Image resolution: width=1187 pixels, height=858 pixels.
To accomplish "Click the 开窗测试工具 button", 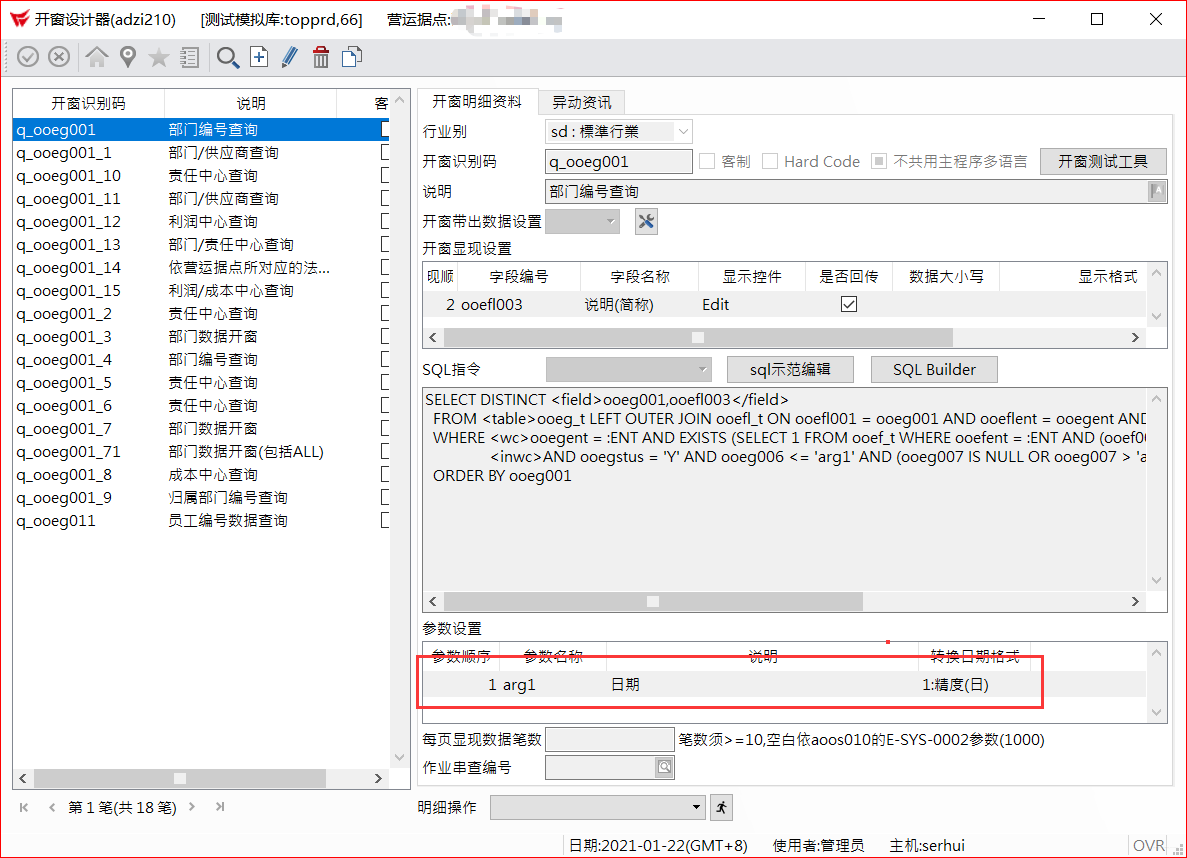I will click(1102, 161).
